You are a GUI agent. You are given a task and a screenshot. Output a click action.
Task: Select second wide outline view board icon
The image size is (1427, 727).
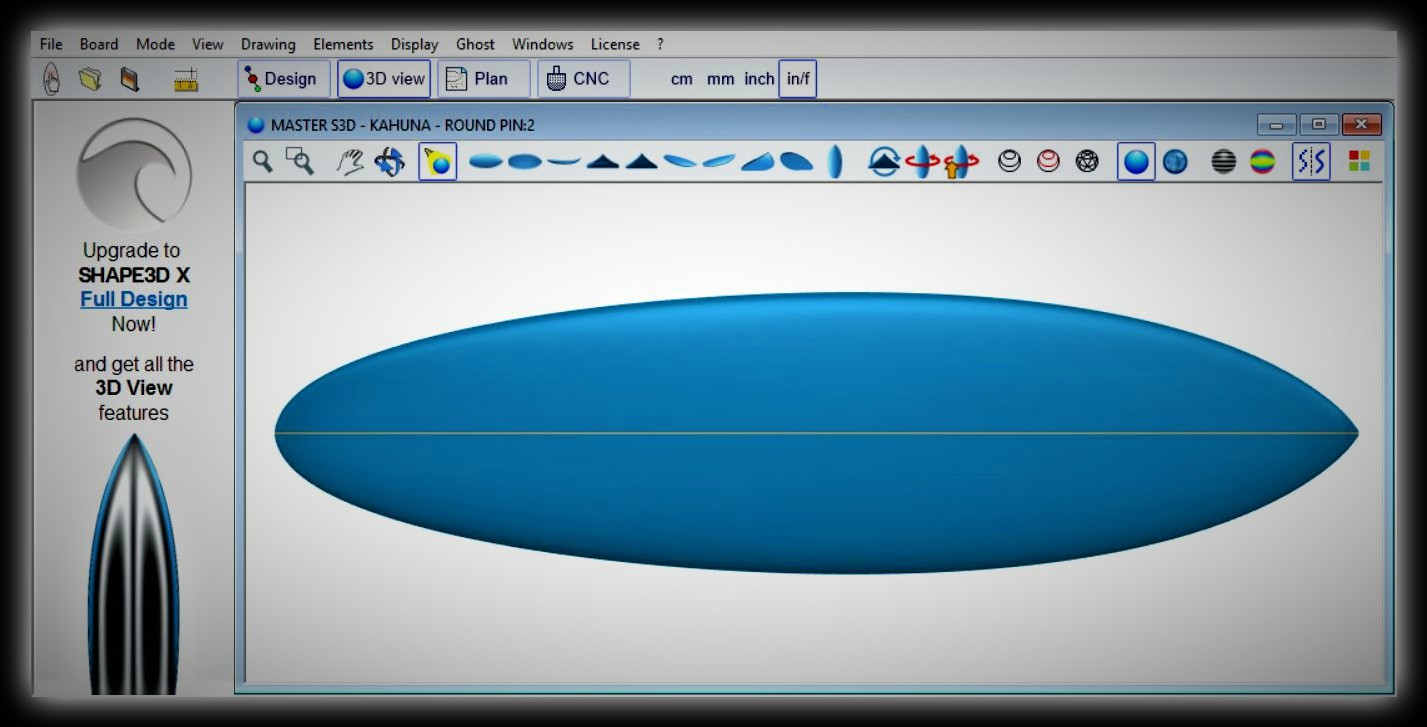(x=525, y=161)
